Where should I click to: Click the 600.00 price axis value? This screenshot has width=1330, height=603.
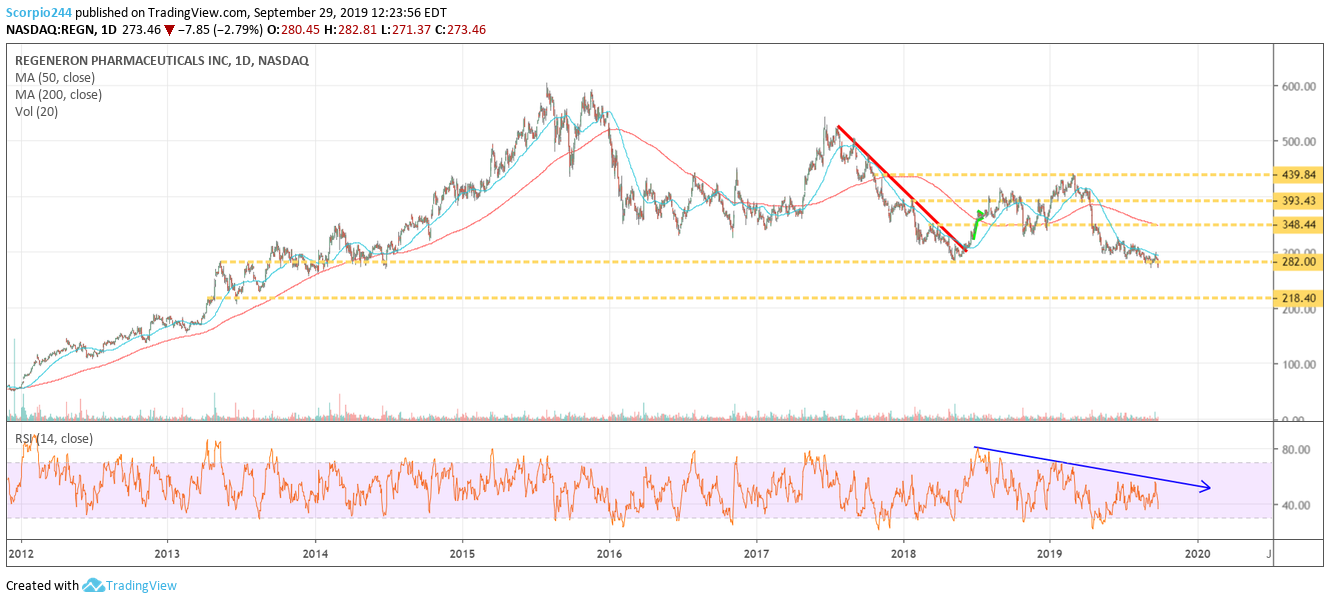[x=1297, y=87]
